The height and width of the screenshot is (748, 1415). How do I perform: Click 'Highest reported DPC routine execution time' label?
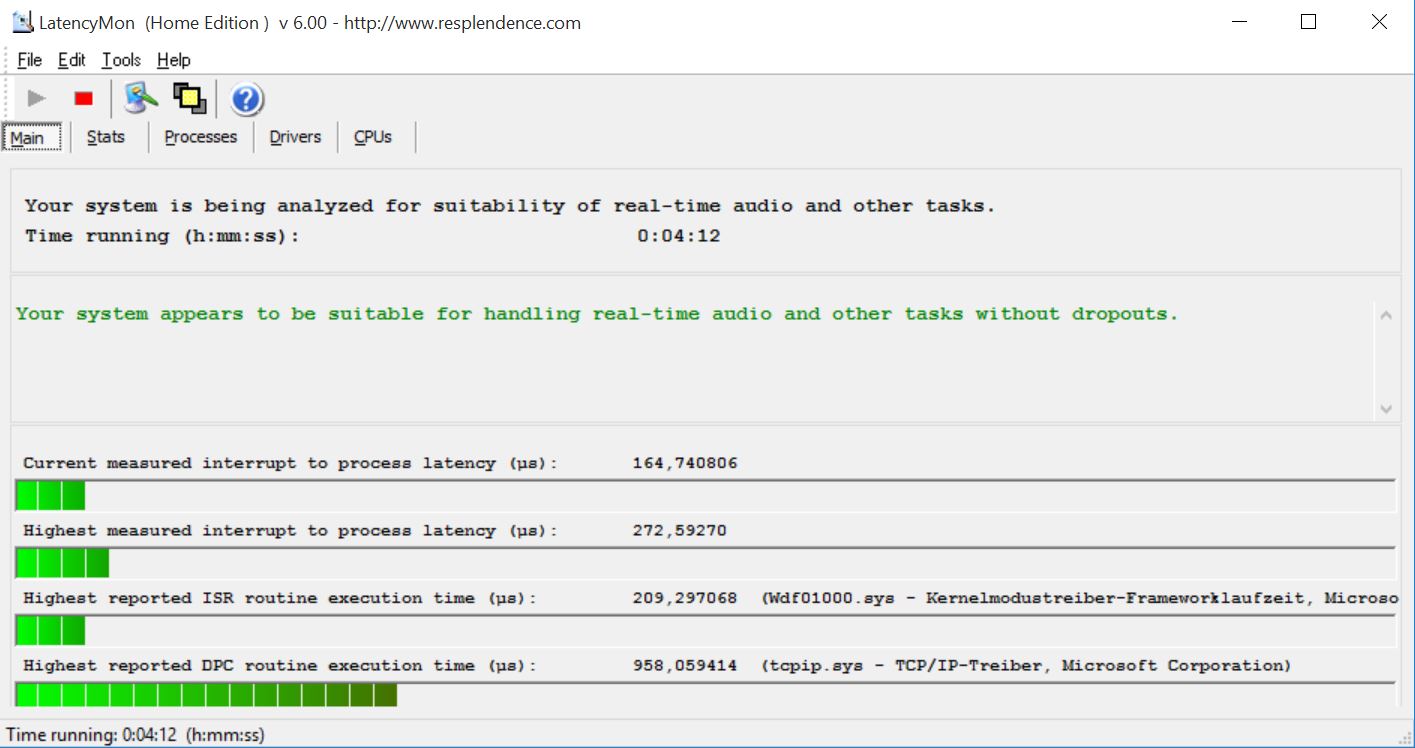[279, 665]
